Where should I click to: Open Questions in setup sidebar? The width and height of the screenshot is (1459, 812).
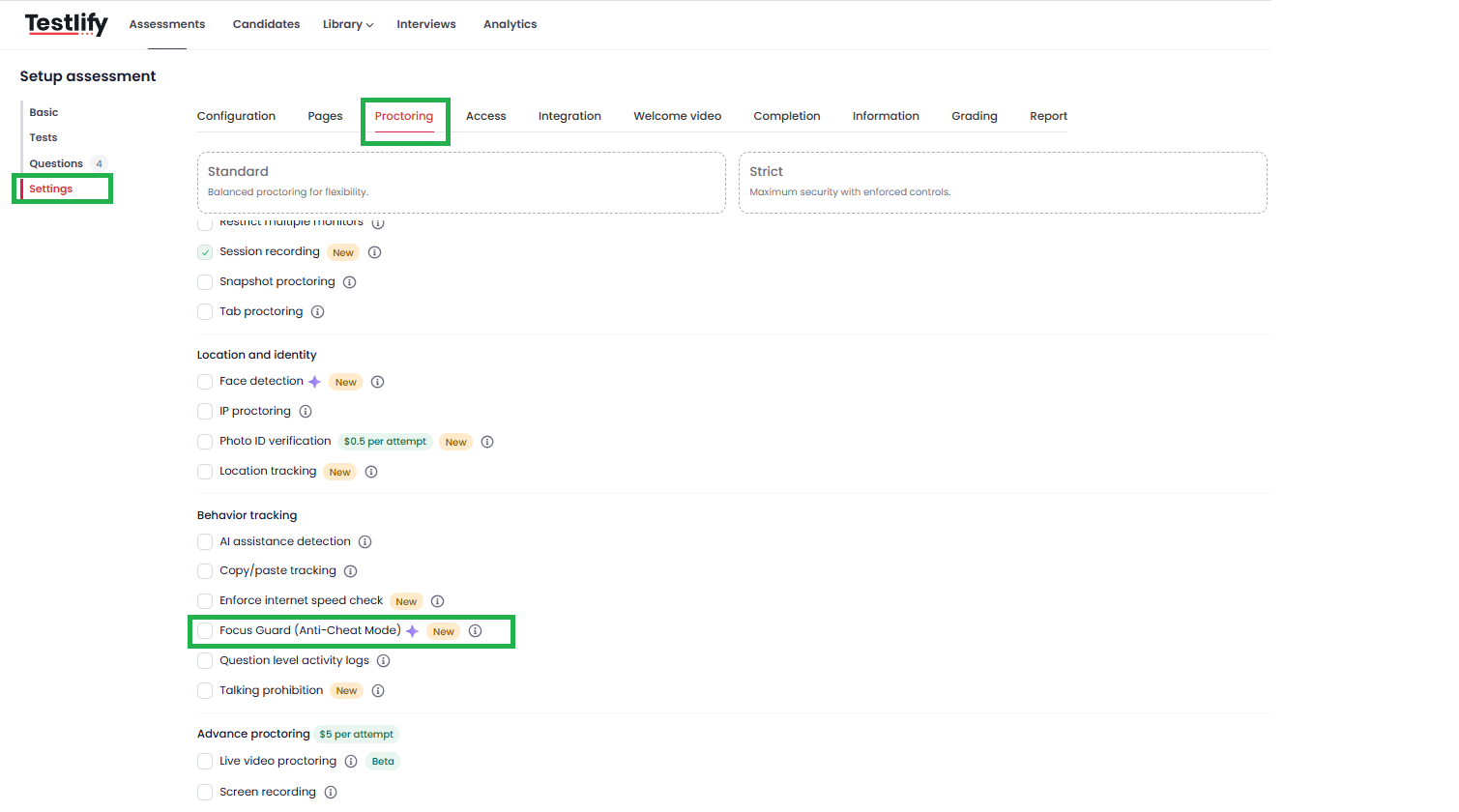click(56, 163)
